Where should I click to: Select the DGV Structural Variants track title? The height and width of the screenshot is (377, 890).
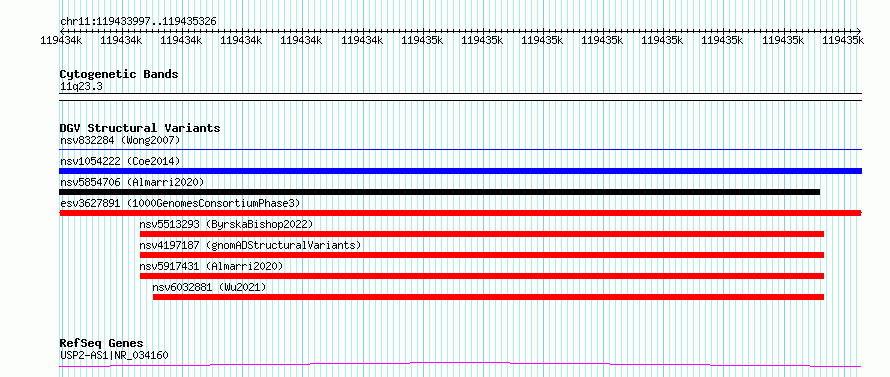140,128
